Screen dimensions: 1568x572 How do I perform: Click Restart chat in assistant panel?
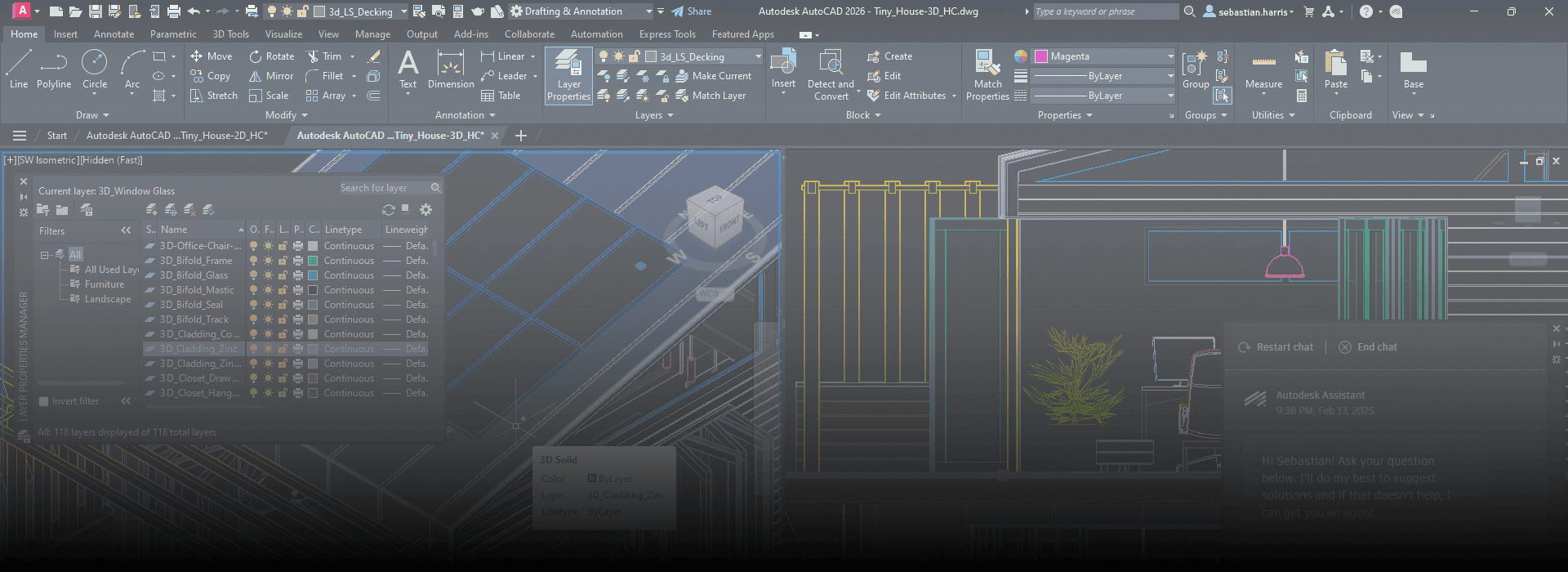[x=1276, y=347]
